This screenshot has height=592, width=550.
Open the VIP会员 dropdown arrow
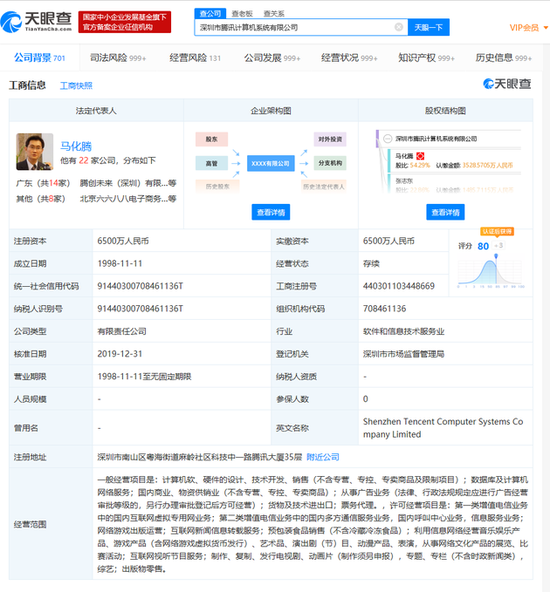545,28
